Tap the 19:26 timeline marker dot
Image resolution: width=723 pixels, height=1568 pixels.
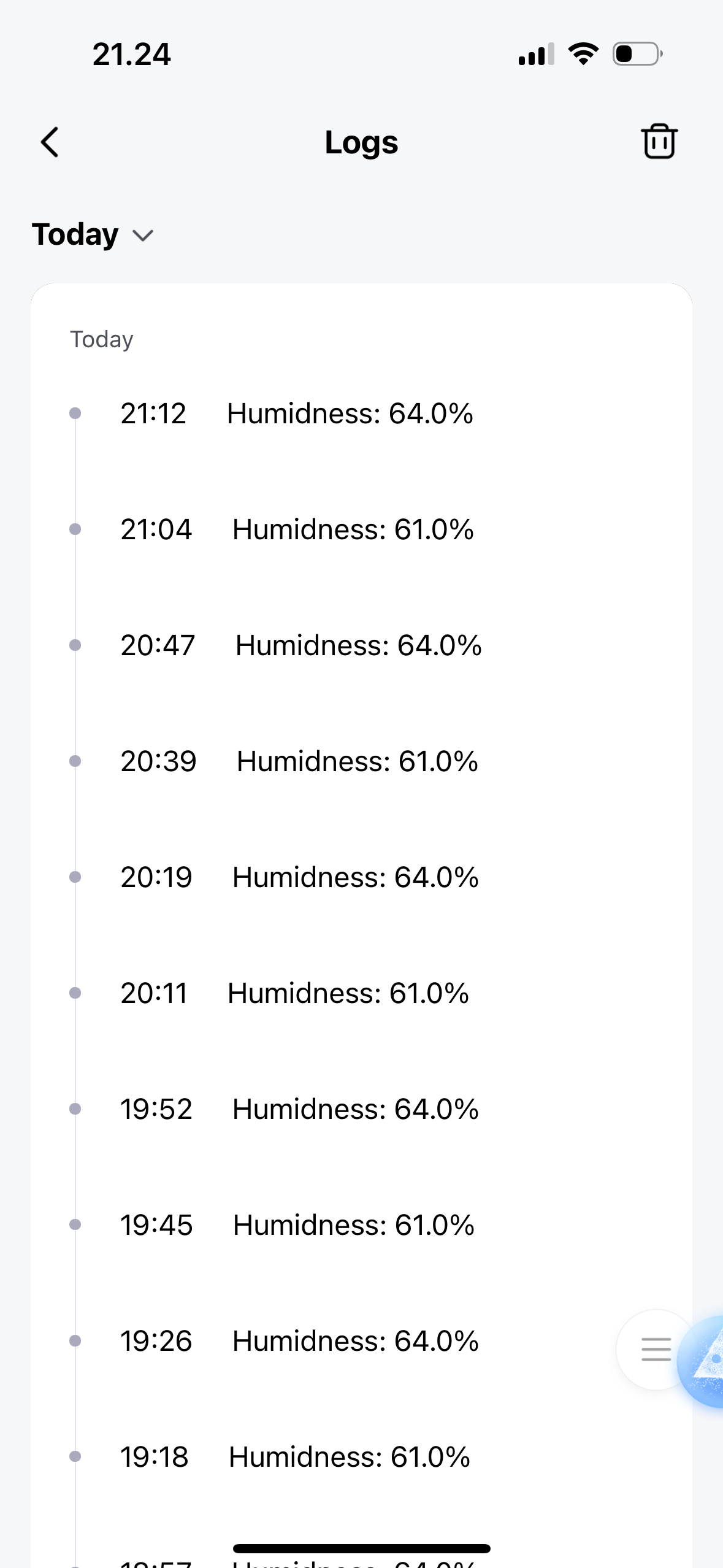[75, 1340]
